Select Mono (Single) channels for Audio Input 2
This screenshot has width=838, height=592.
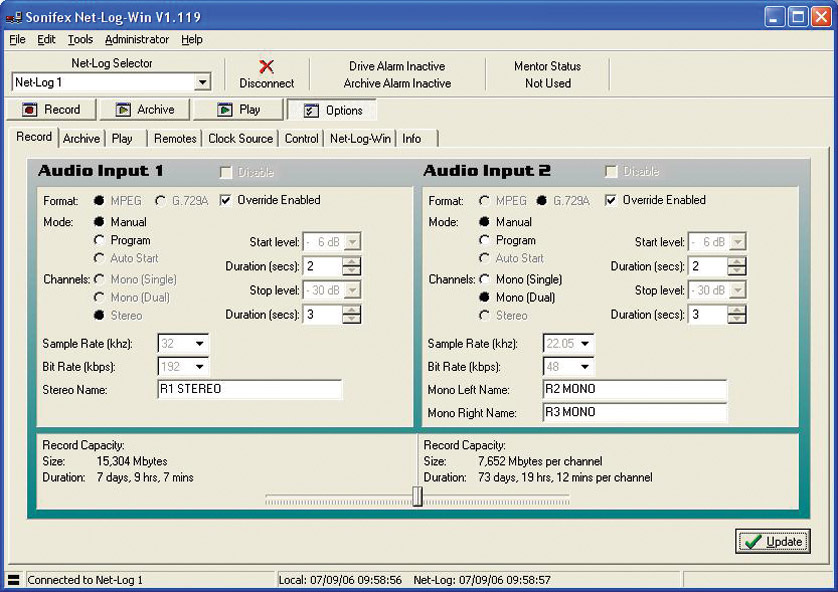click(x=486, y=279)
